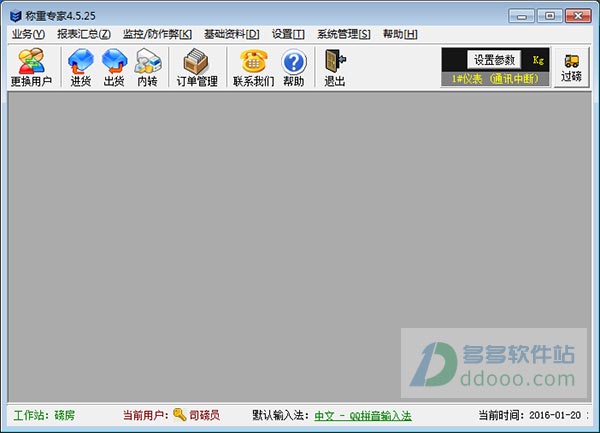Click the 设置参数 button
Viewport: 600px width, 433px height.
tap(494, 60)
